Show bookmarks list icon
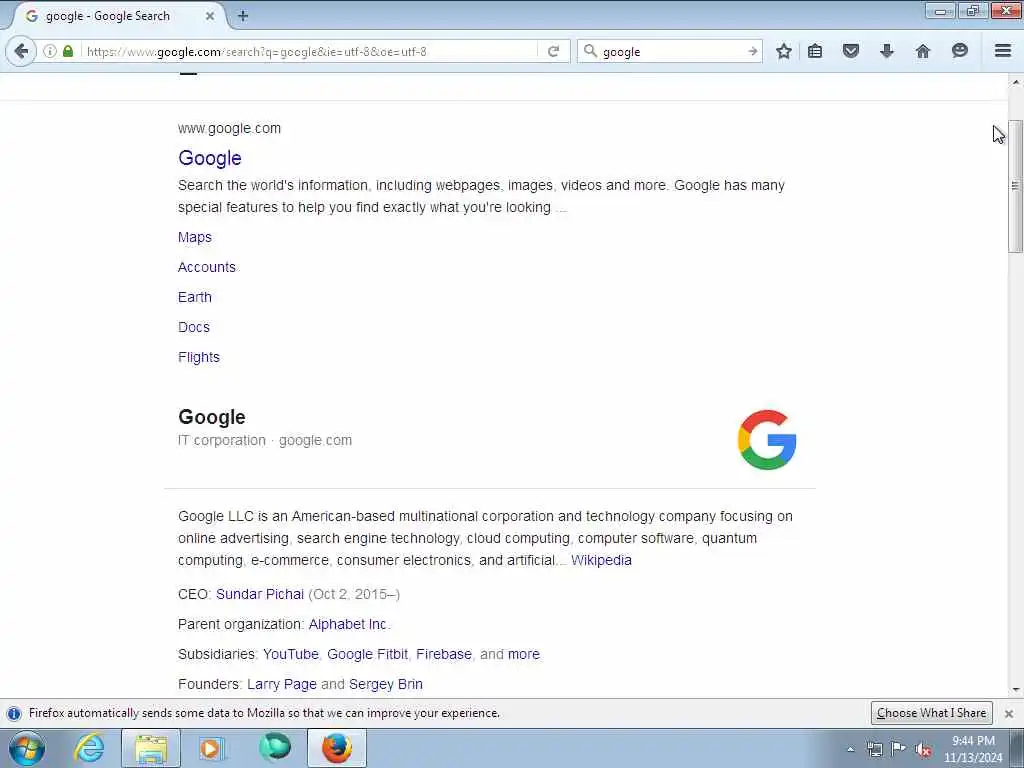1024x768 pixels. tap(815, 51)
